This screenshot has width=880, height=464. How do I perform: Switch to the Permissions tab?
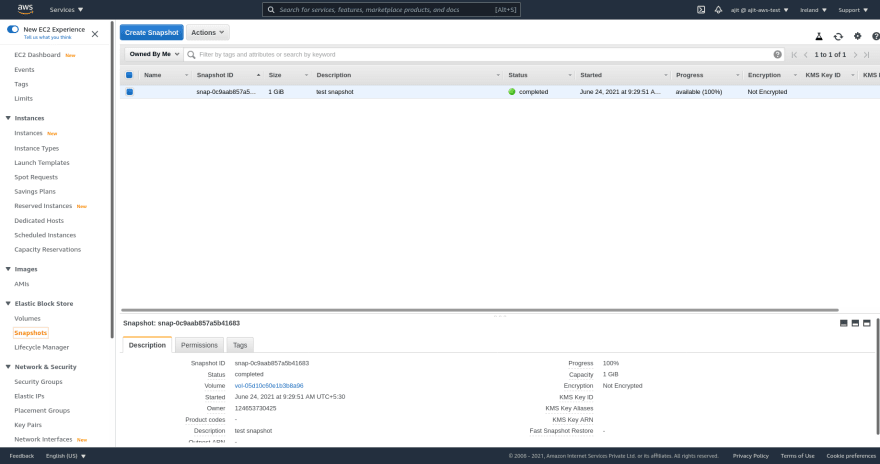[x=199, y=345]
